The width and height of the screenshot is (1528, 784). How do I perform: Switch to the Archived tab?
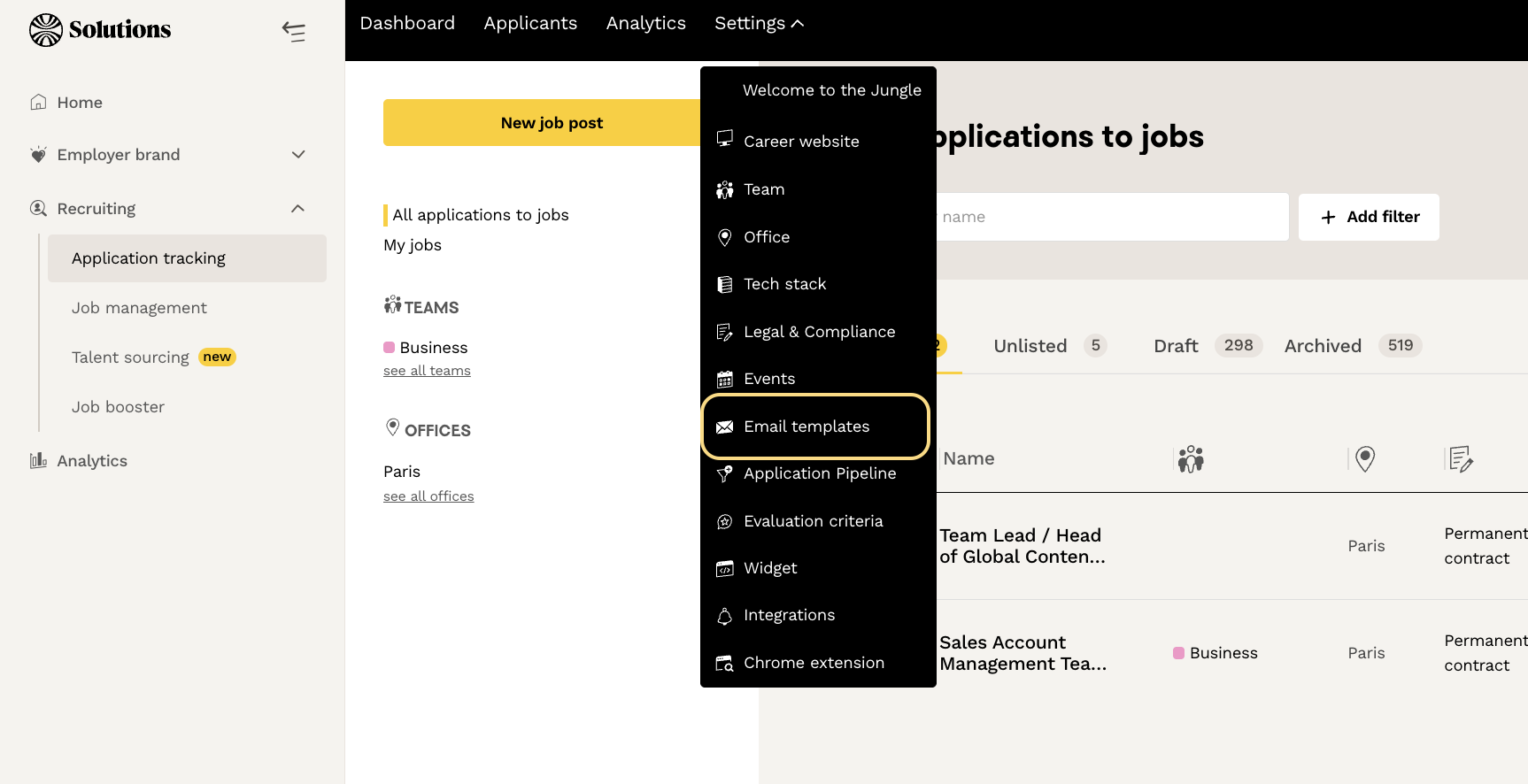tap(1323, 346)
